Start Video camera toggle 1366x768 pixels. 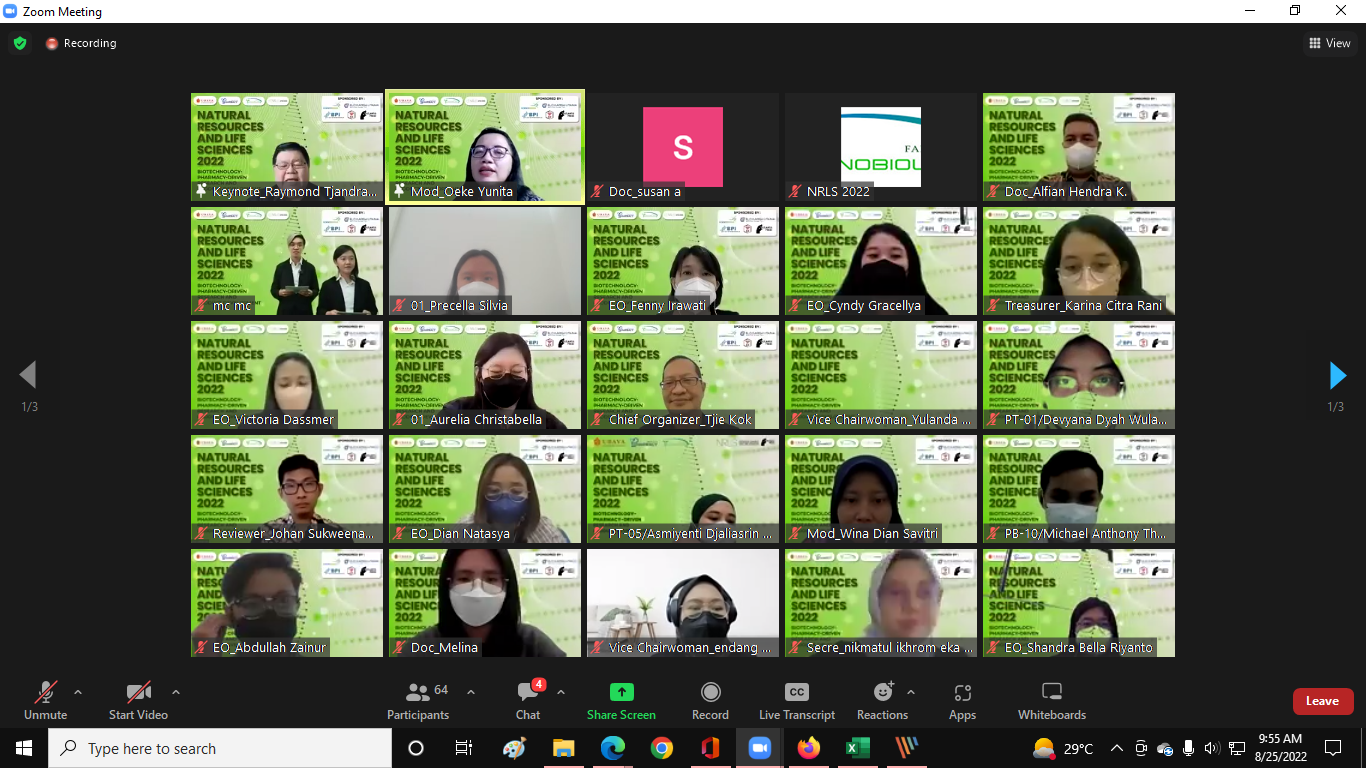(138, 693)
